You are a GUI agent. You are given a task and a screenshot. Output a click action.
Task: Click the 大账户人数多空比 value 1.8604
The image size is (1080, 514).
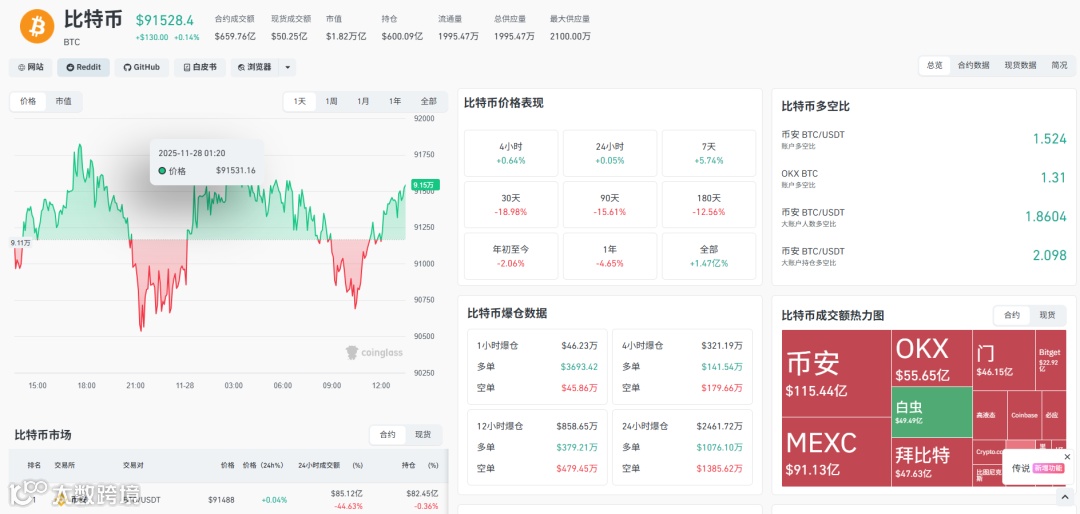[1046, 216]
